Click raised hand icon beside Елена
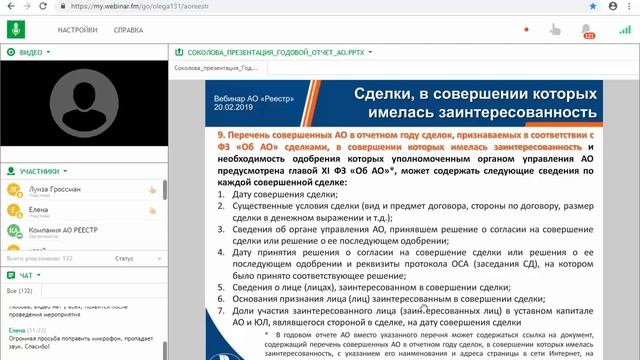 pos(152,211)
